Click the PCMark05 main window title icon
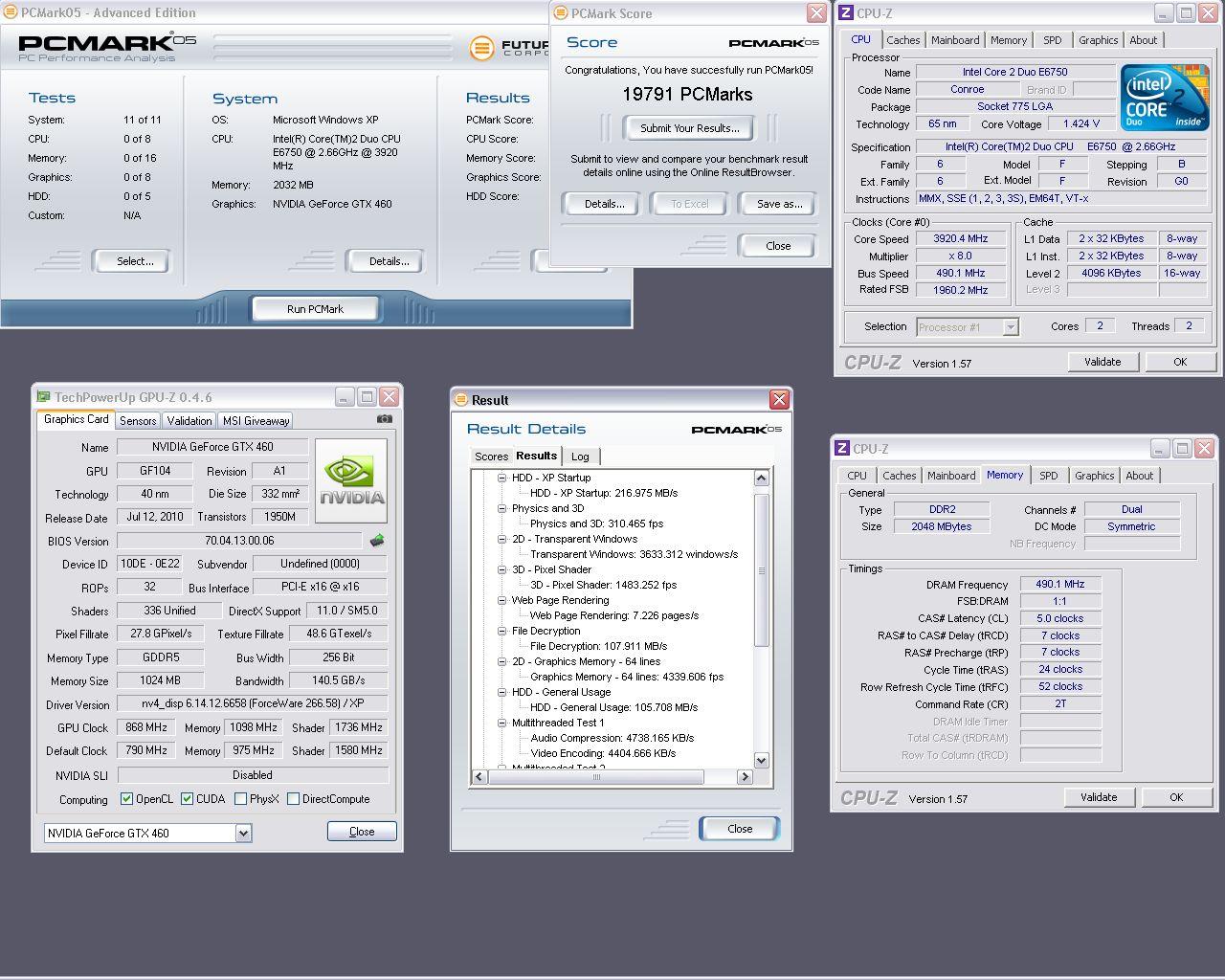This screenshot has height=980, width=1225. pos(11,12)
